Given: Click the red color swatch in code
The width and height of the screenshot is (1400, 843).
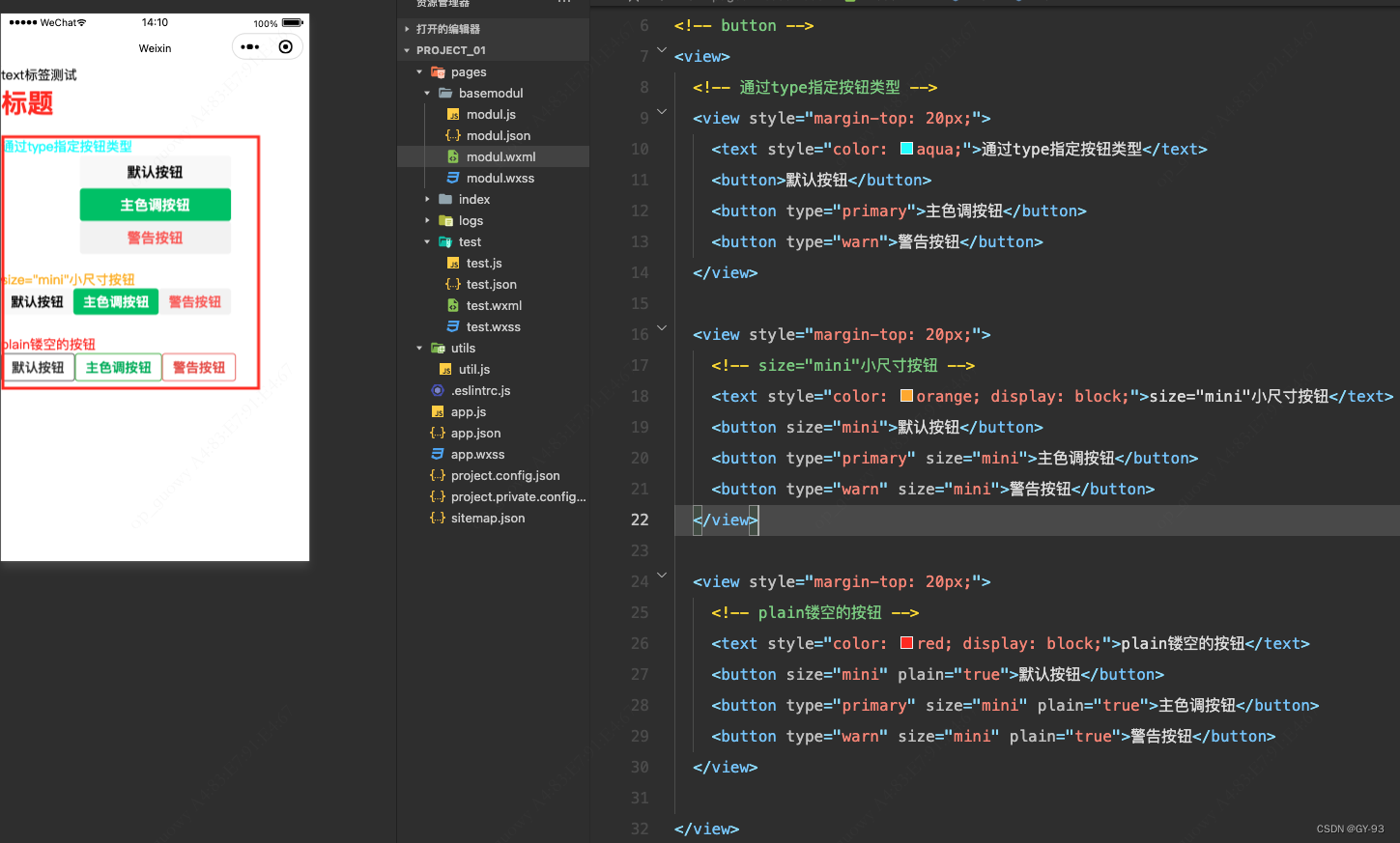Looking at the screenshot, I should coord(906,643).
